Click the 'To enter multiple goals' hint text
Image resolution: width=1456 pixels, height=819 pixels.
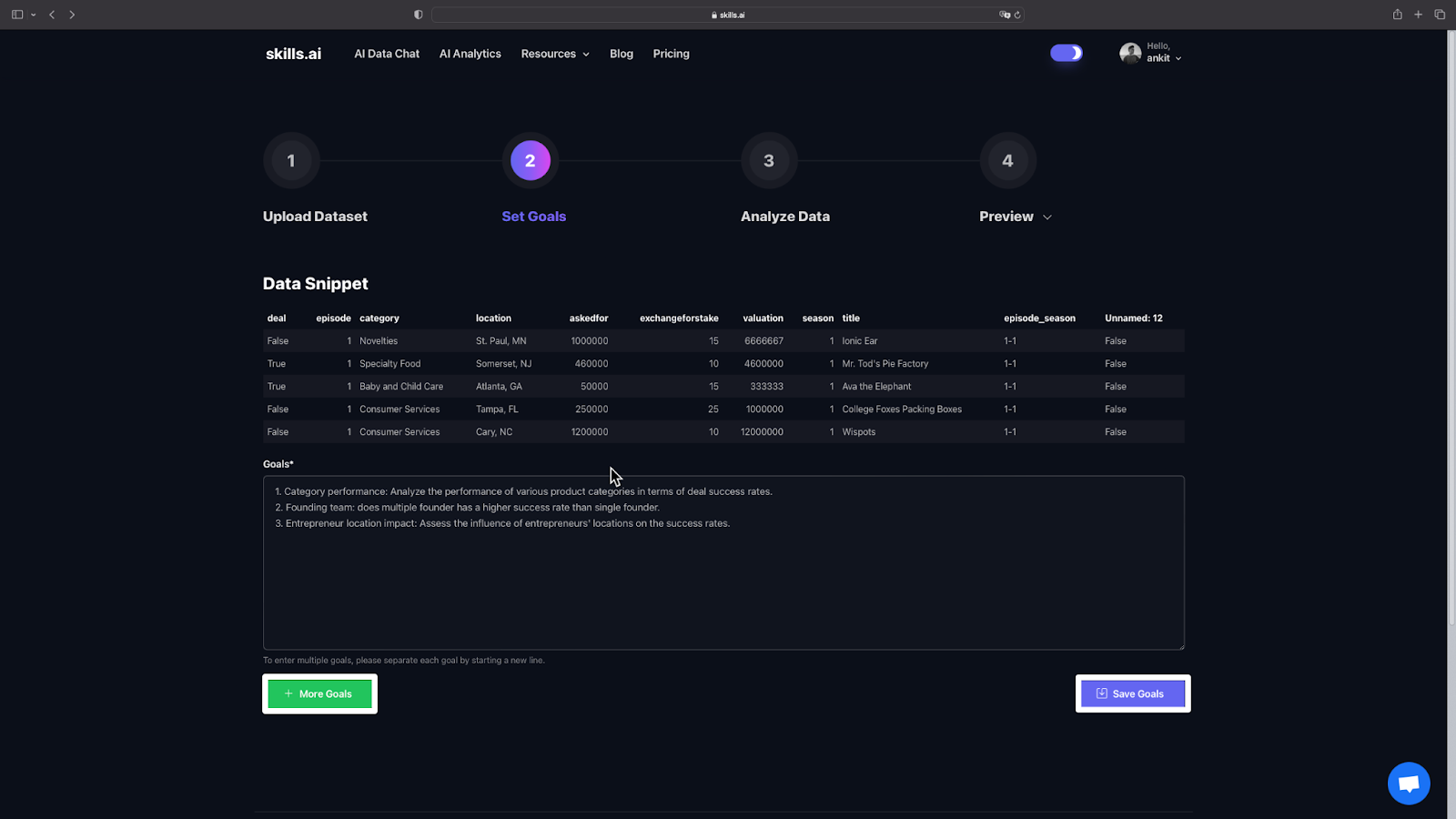(404, 661)
